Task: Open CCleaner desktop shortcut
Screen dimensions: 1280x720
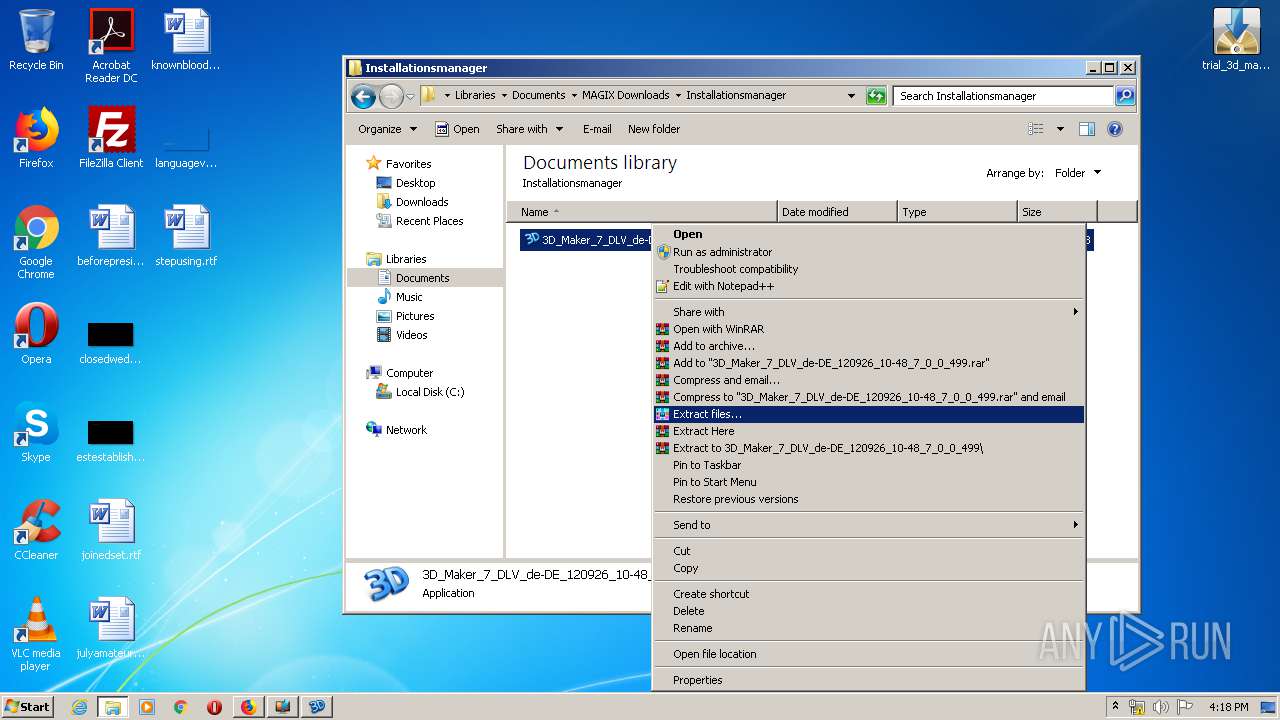Action: click(36, 530)
